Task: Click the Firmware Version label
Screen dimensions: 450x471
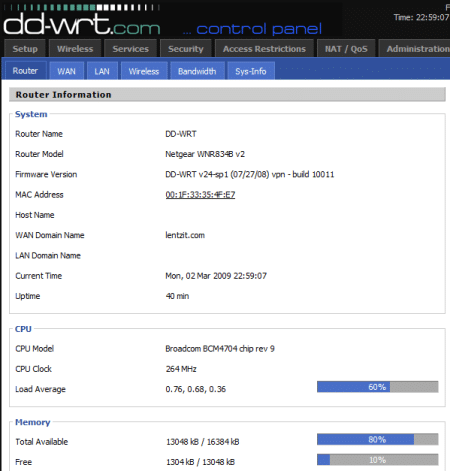Action: tap(46, 174)
